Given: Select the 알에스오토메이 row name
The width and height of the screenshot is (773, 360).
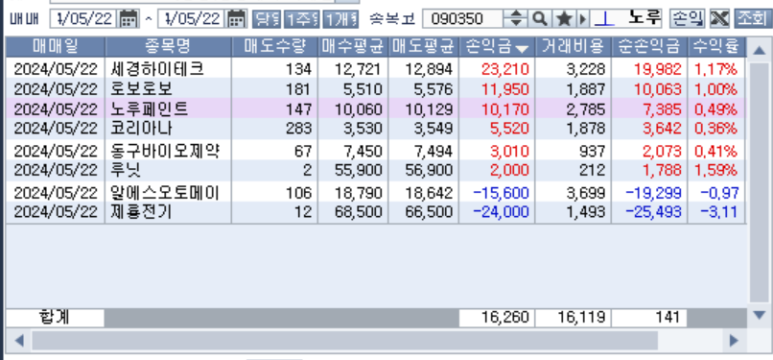Looking at the screenshot, I should (165, 192).
